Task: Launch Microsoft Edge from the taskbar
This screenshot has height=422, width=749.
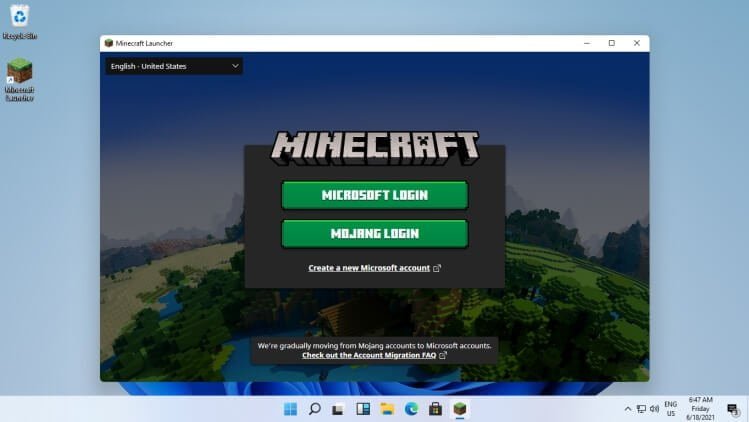Action: click(411, 409)
